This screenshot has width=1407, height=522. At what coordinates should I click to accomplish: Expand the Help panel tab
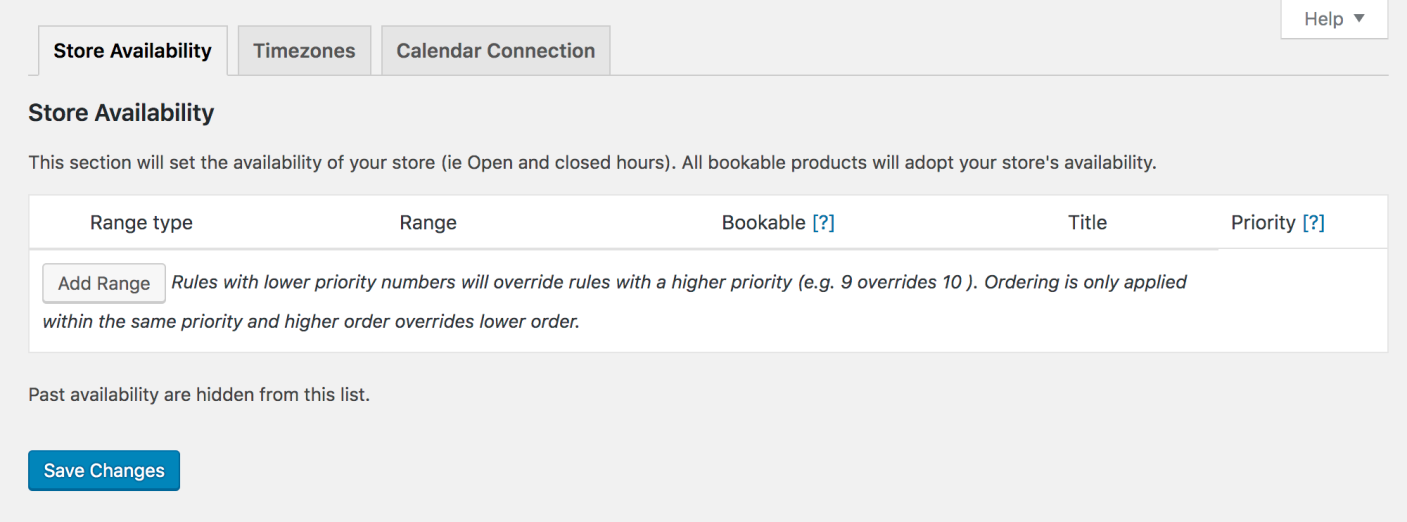click(x=1323, y=19)
